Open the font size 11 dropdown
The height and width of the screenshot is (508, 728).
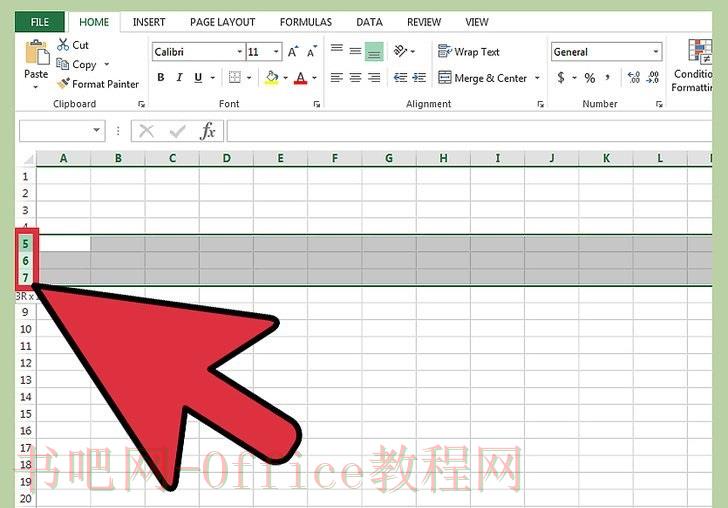(276, 52)
